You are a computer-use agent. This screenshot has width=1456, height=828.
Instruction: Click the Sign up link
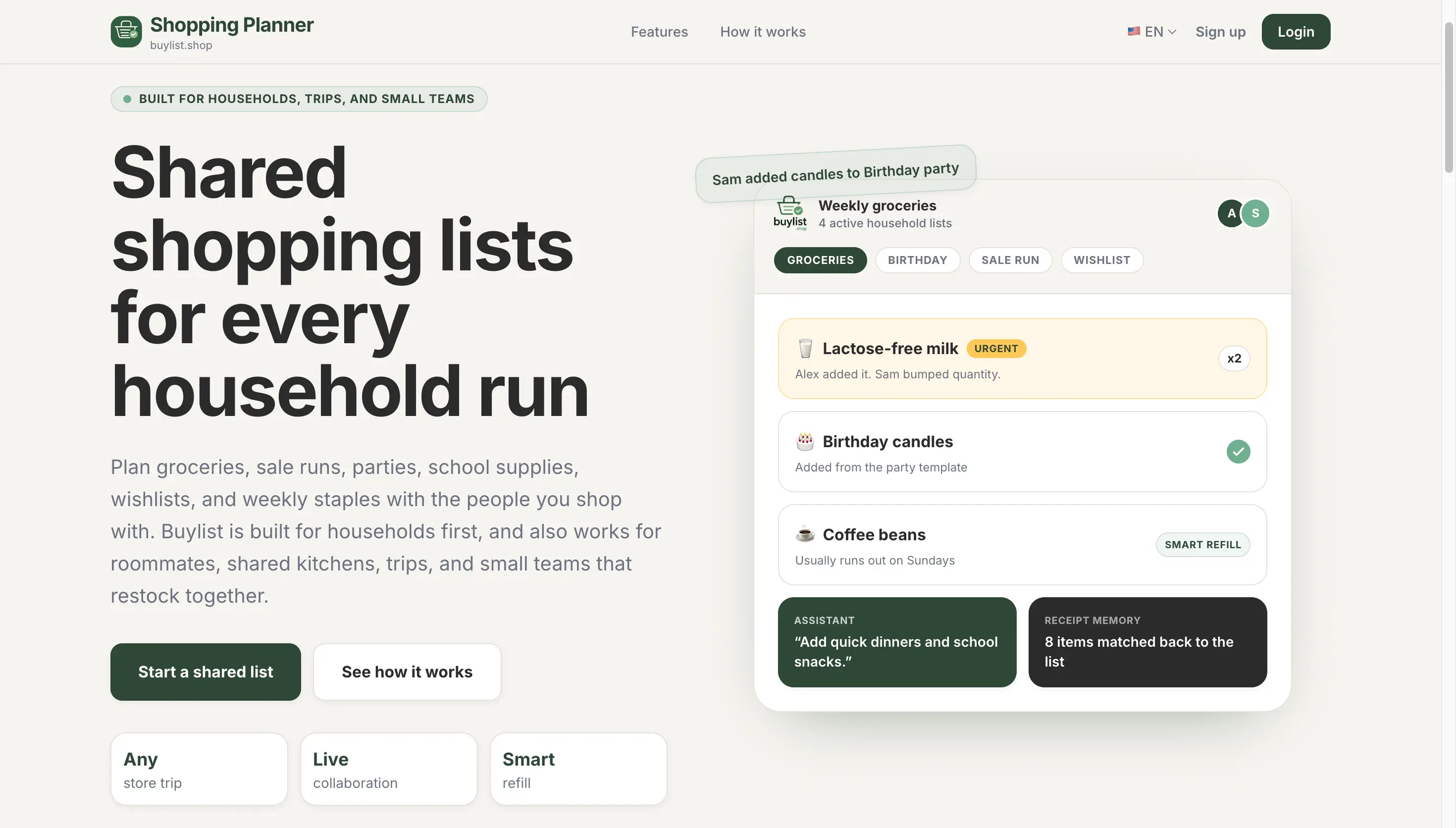[1220, 32]
